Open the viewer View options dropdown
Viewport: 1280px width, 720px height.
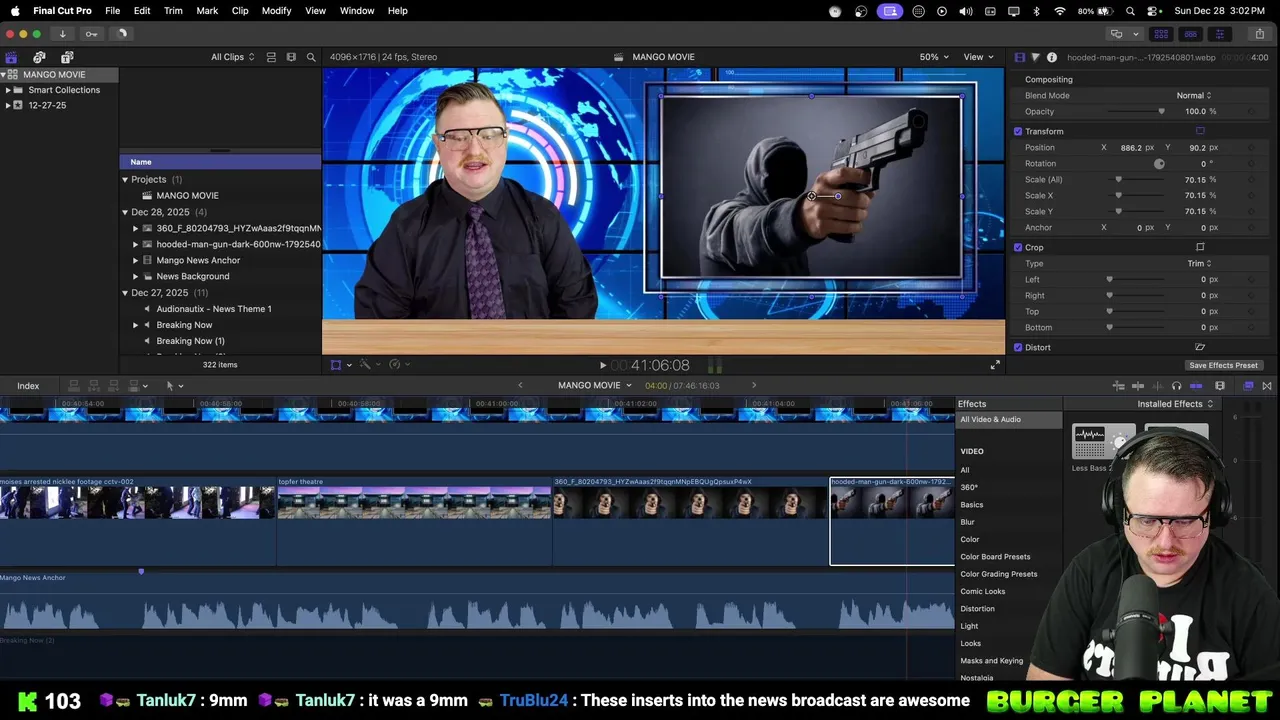(x=978, y=57)
